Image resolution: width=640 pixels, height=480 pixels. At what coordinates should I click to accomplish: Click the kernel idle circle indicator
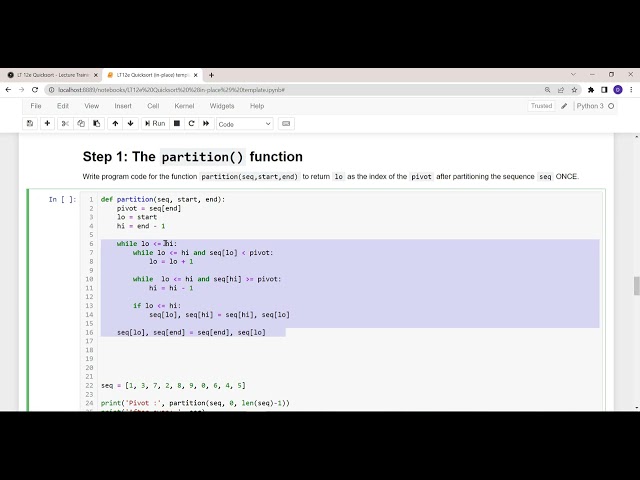[x=611, y=106]
